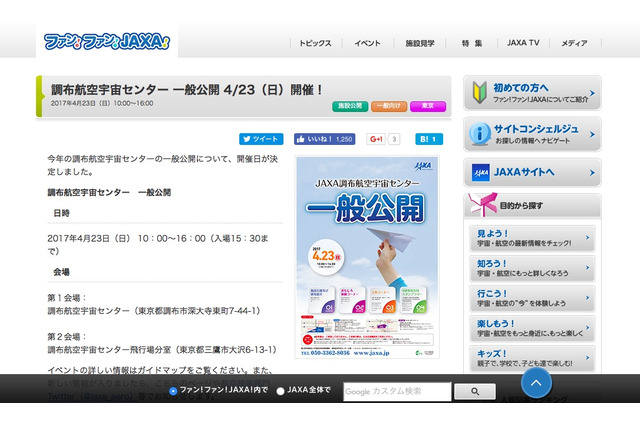Click the Facebook いいね! button
The image size is (640, 426).
point(324,139)
